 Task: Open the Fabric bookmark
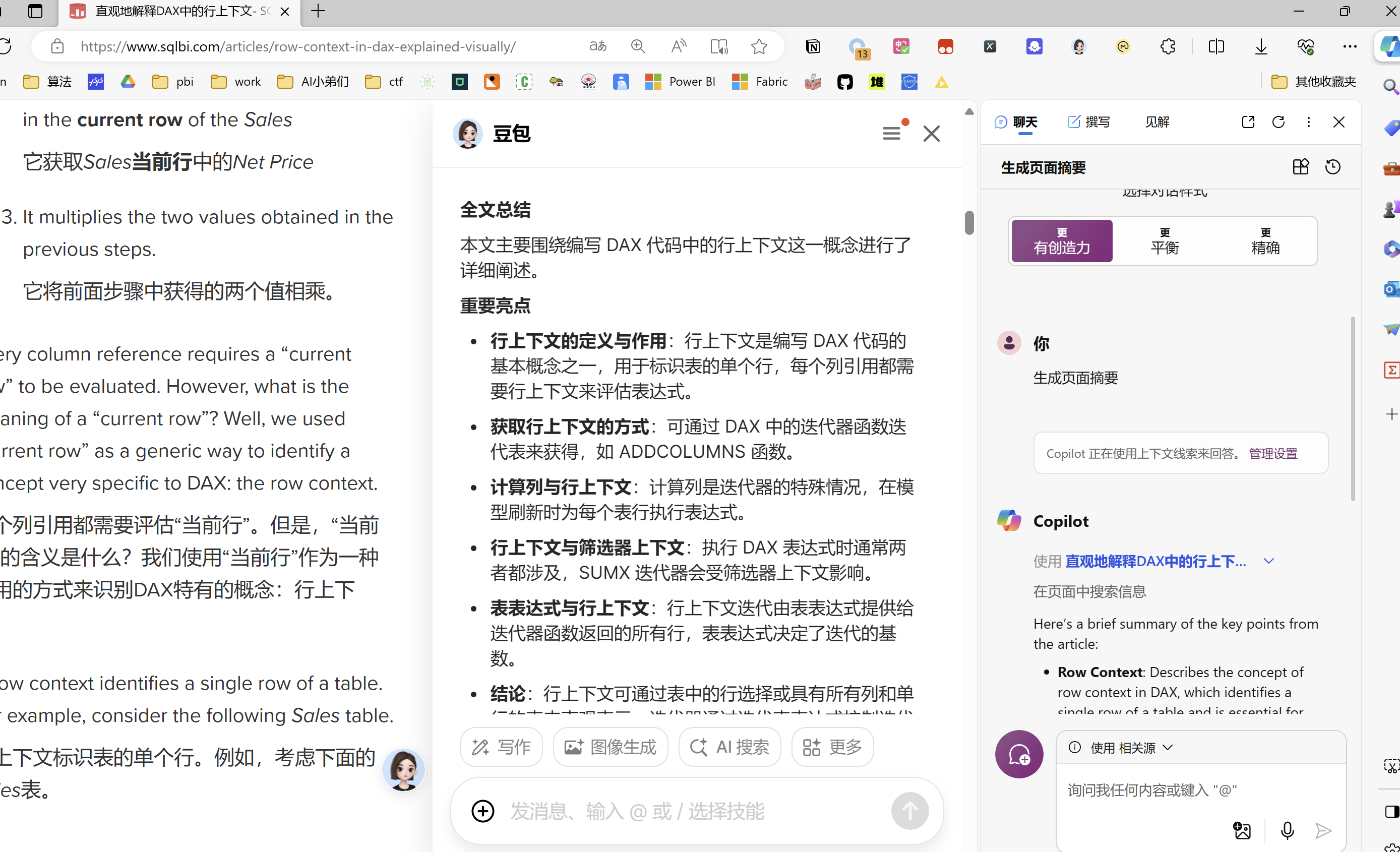coord(760,82)
